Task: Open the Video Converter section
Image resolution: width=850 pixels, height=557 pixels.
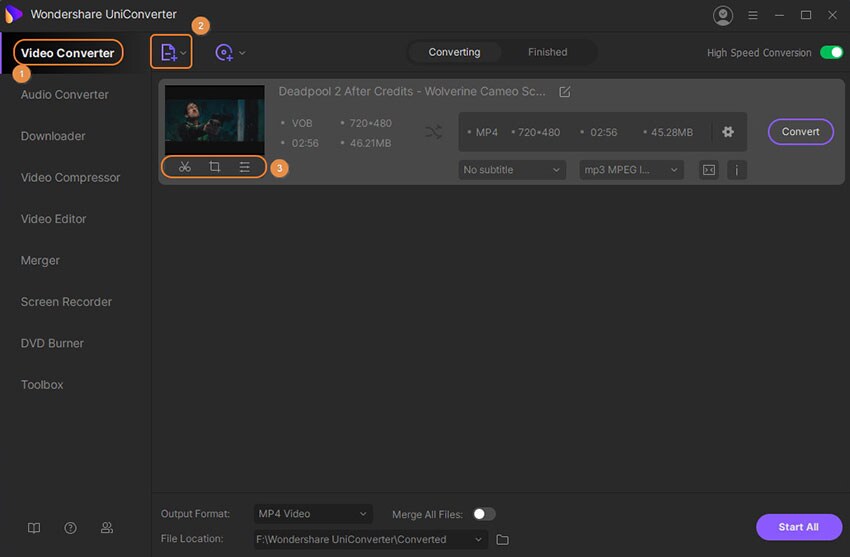Action: 68,53
